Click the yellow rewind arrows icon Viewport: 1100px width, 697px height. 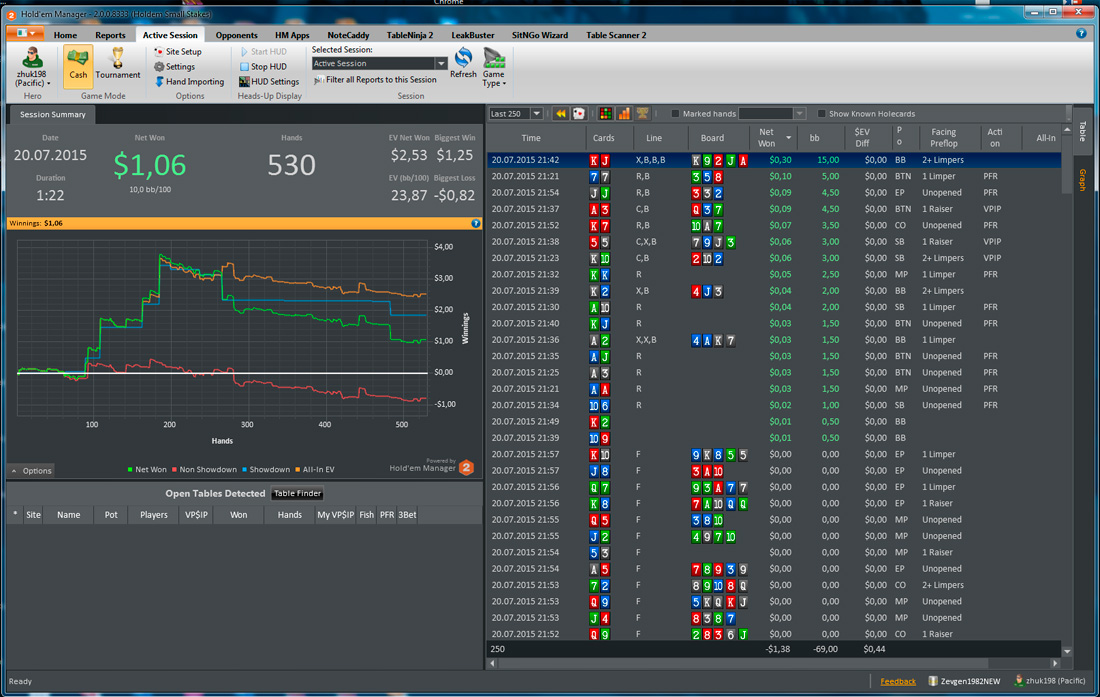pyautogui.click(x=561, y=114)
